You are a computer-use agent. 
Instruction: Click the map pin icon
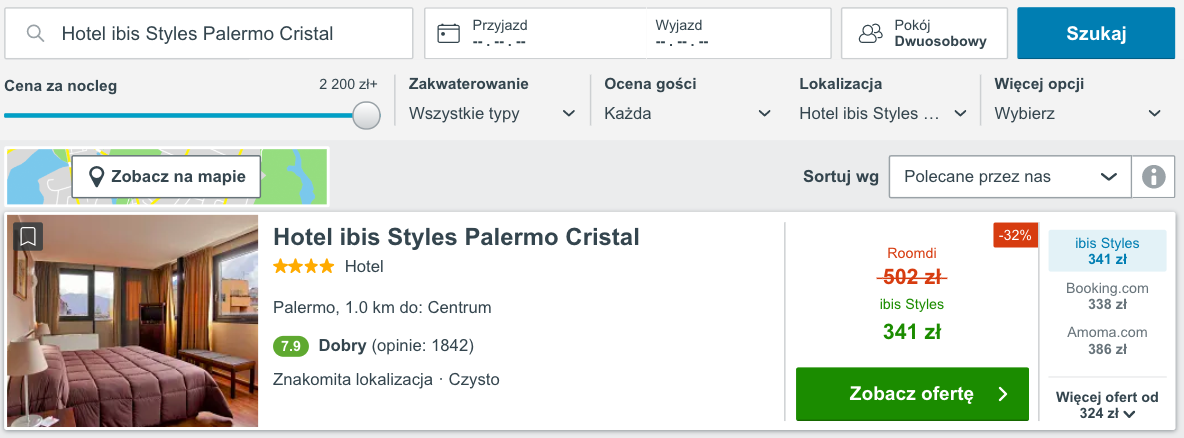click(x=96, y=177)
